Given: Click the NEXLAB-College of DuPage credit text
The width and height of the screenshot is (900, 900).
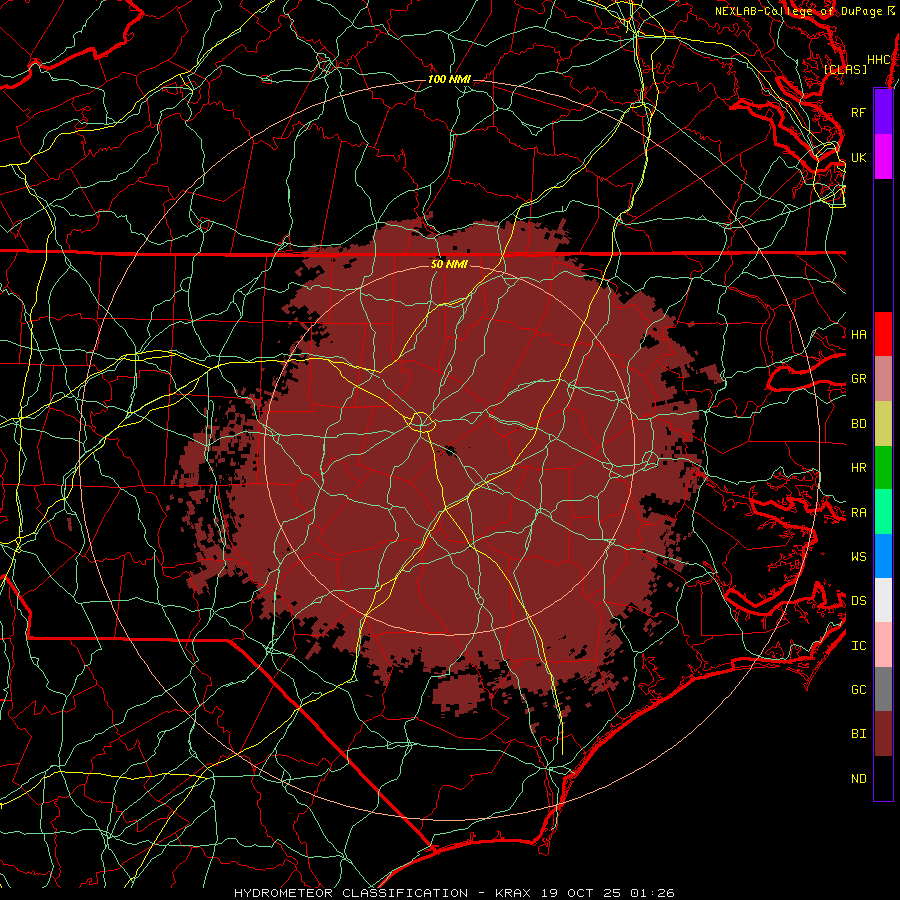Looking at the screenshot, I should pos(799,11).
